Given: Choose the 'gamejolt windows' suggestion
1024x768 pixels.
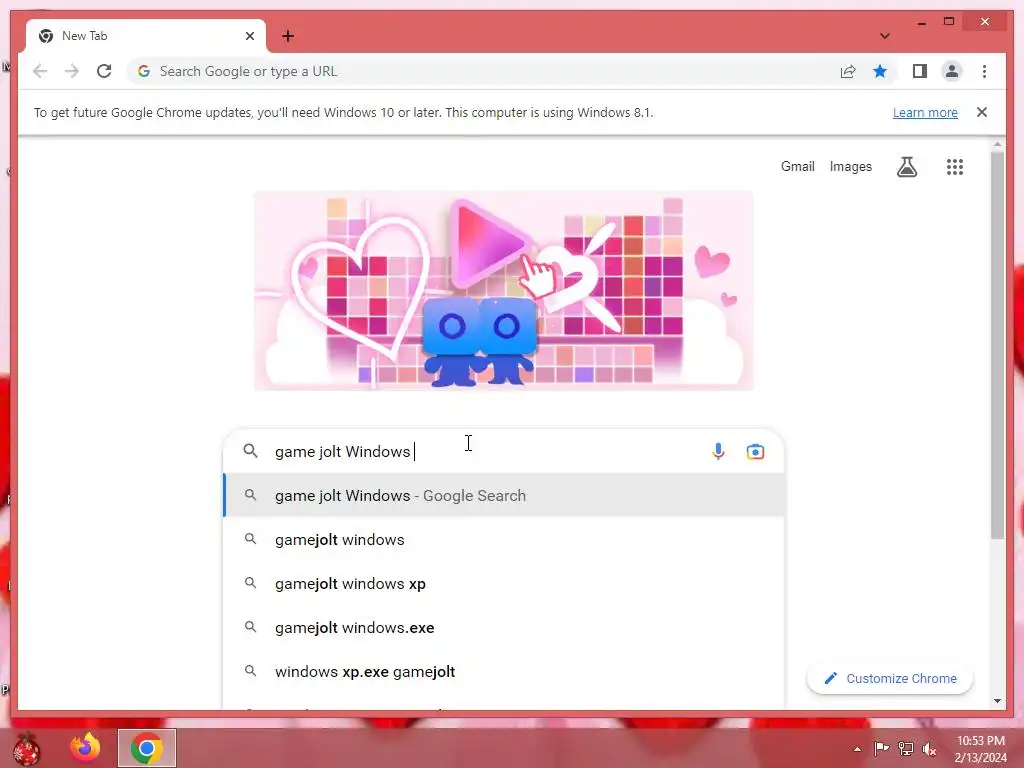Looking at the screenshot, I should click(x=504, y=539).
